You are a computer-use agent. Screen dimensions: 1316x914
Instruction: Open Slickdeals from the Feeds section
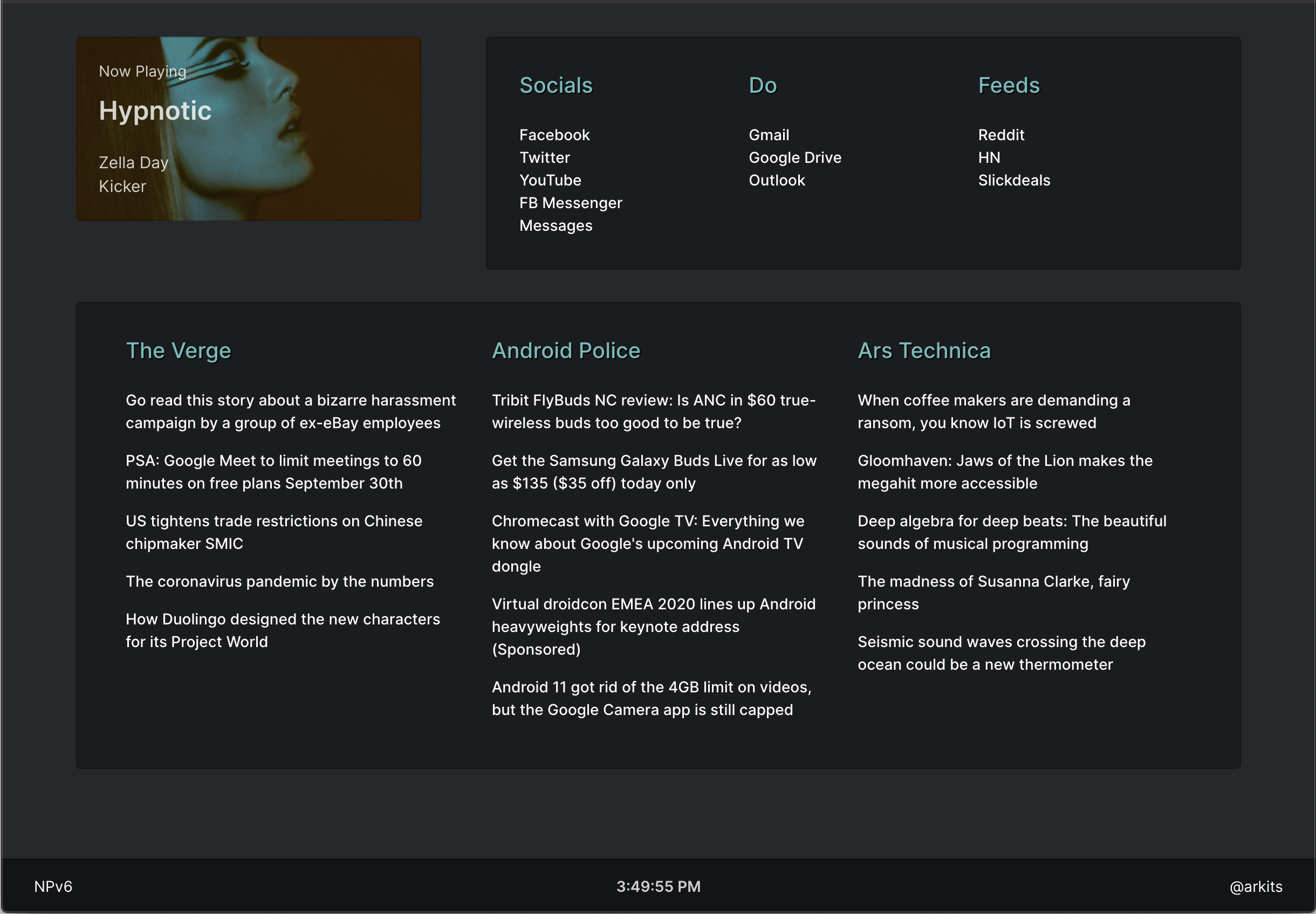[x=1014, y=180]
